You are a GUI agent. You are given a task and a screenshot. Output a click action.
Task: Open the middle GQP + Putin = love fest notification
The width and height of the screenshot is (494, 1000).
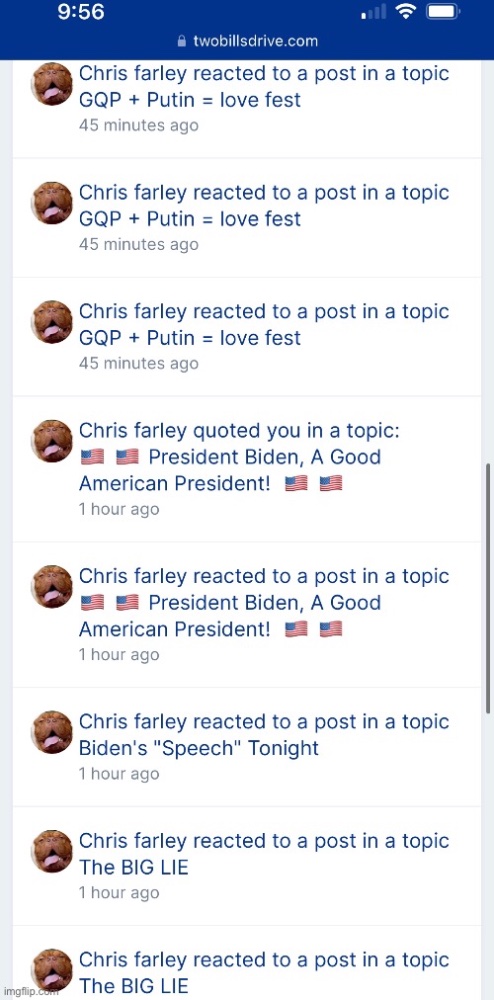tap(247, 217)
